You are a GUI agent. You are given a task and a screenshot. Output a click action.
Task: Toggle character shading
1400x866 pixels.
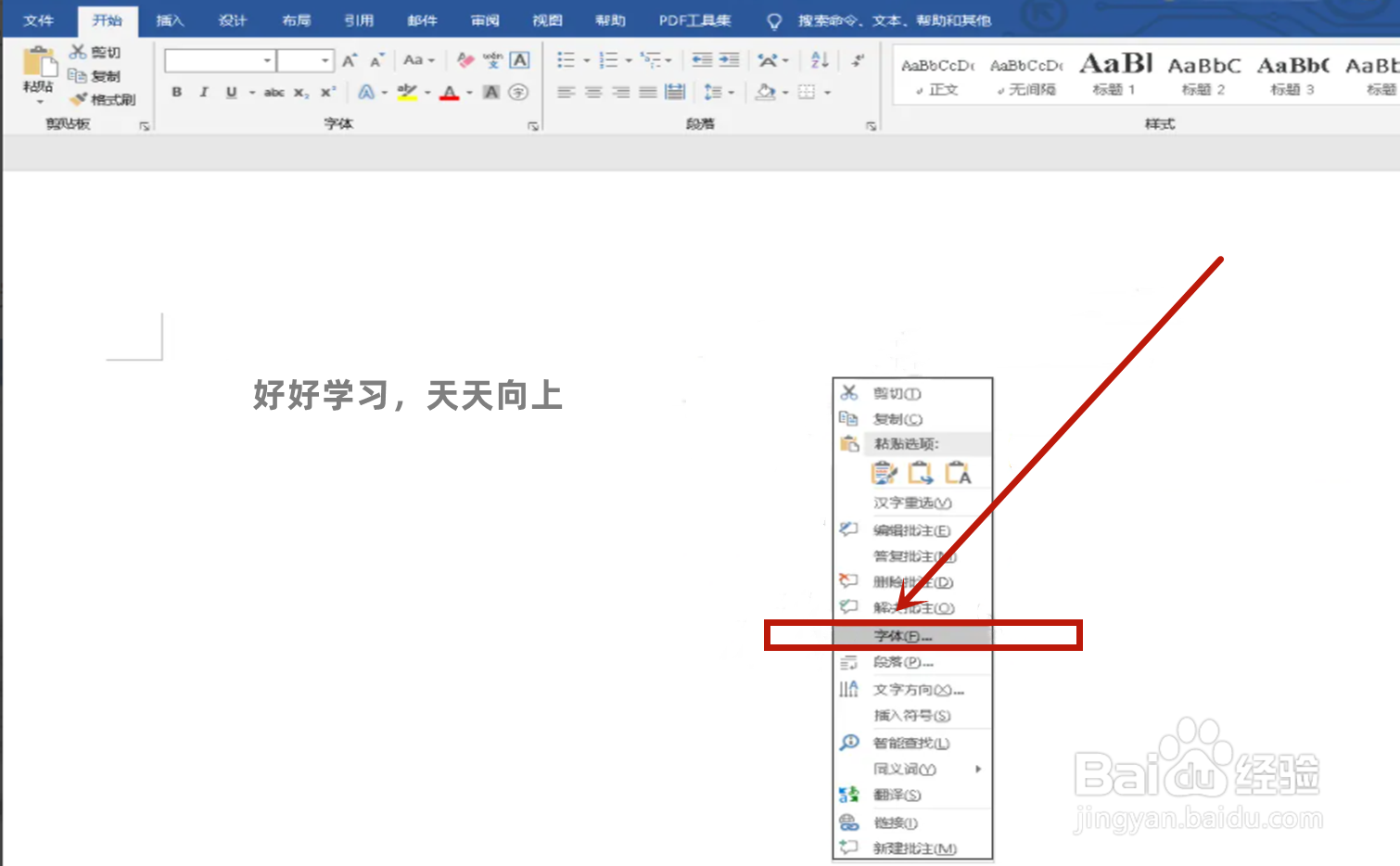(x=491, y=92)
